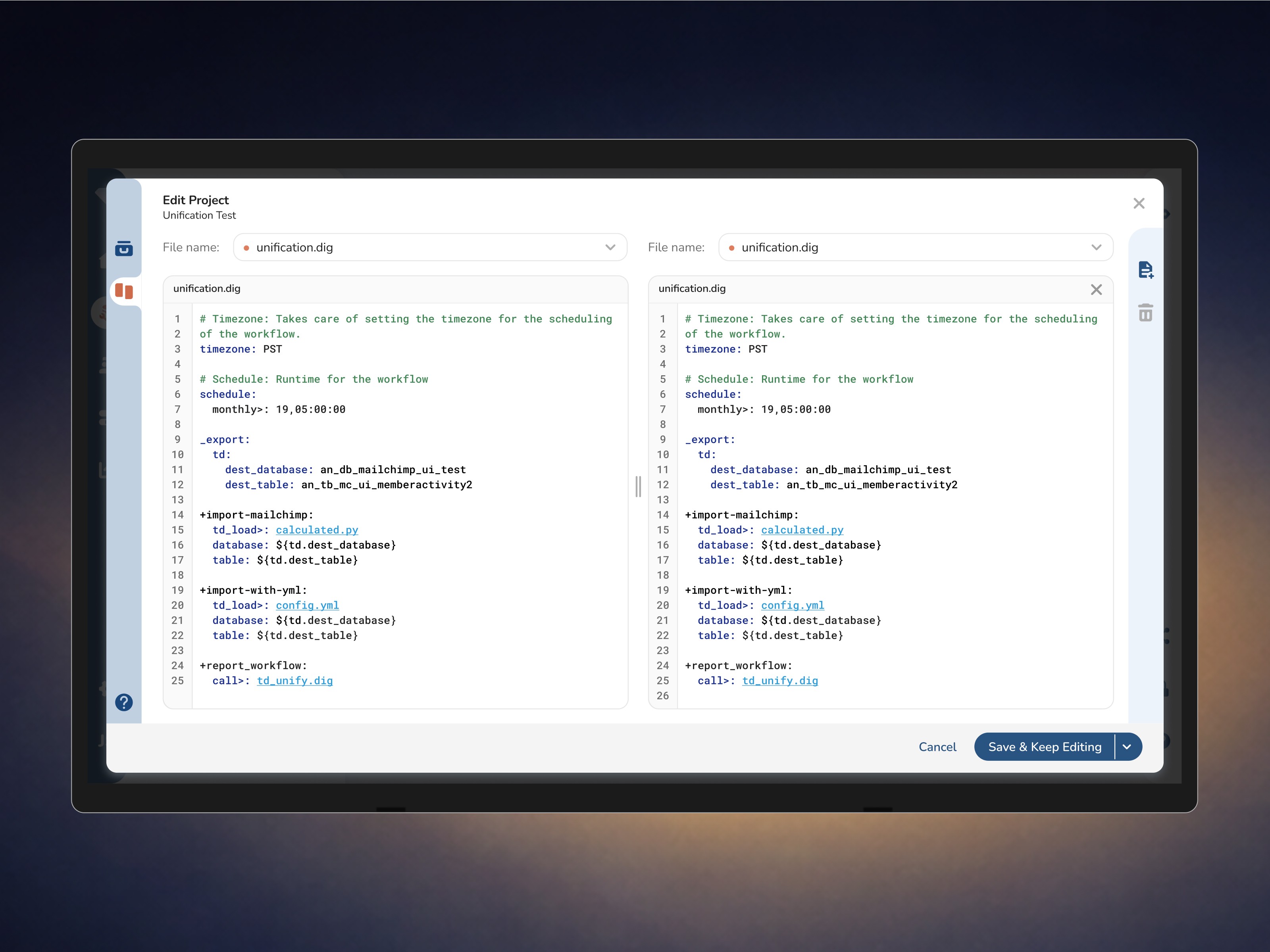Click the vertical pane divider handle

coord(638,487)
